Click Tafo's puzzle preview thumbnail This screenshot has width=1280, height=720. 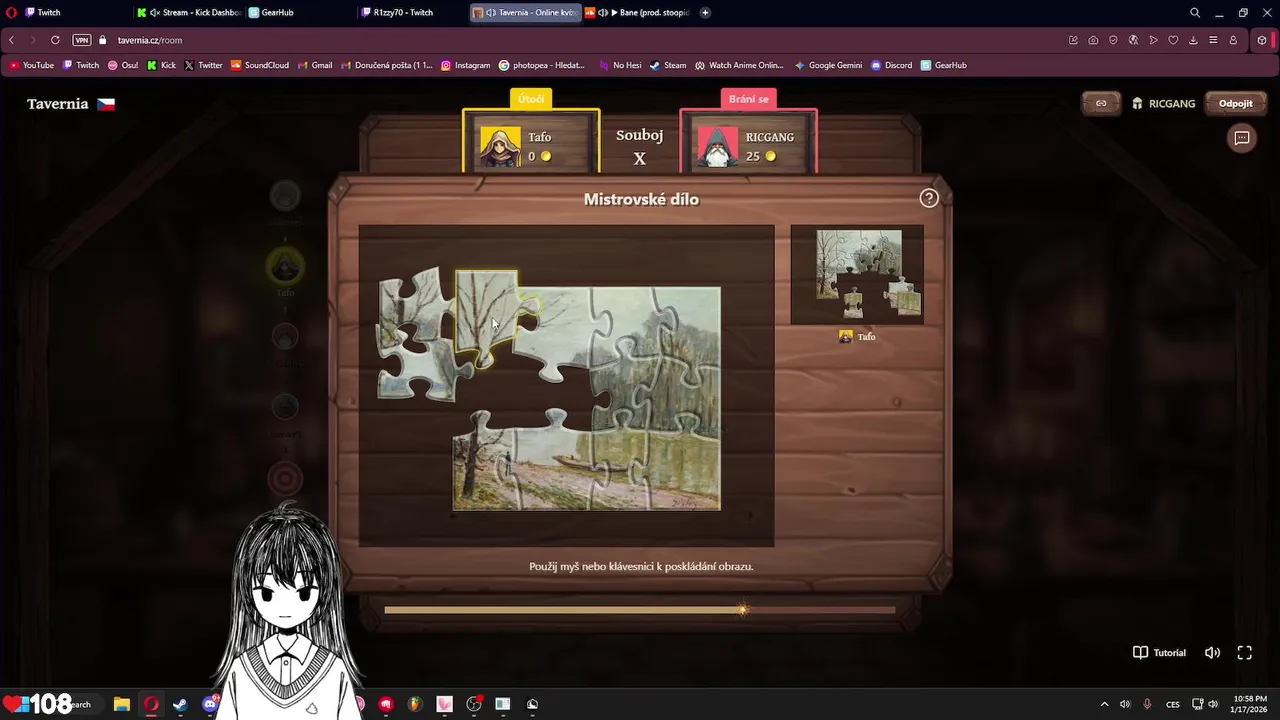(x=857, y=275)
